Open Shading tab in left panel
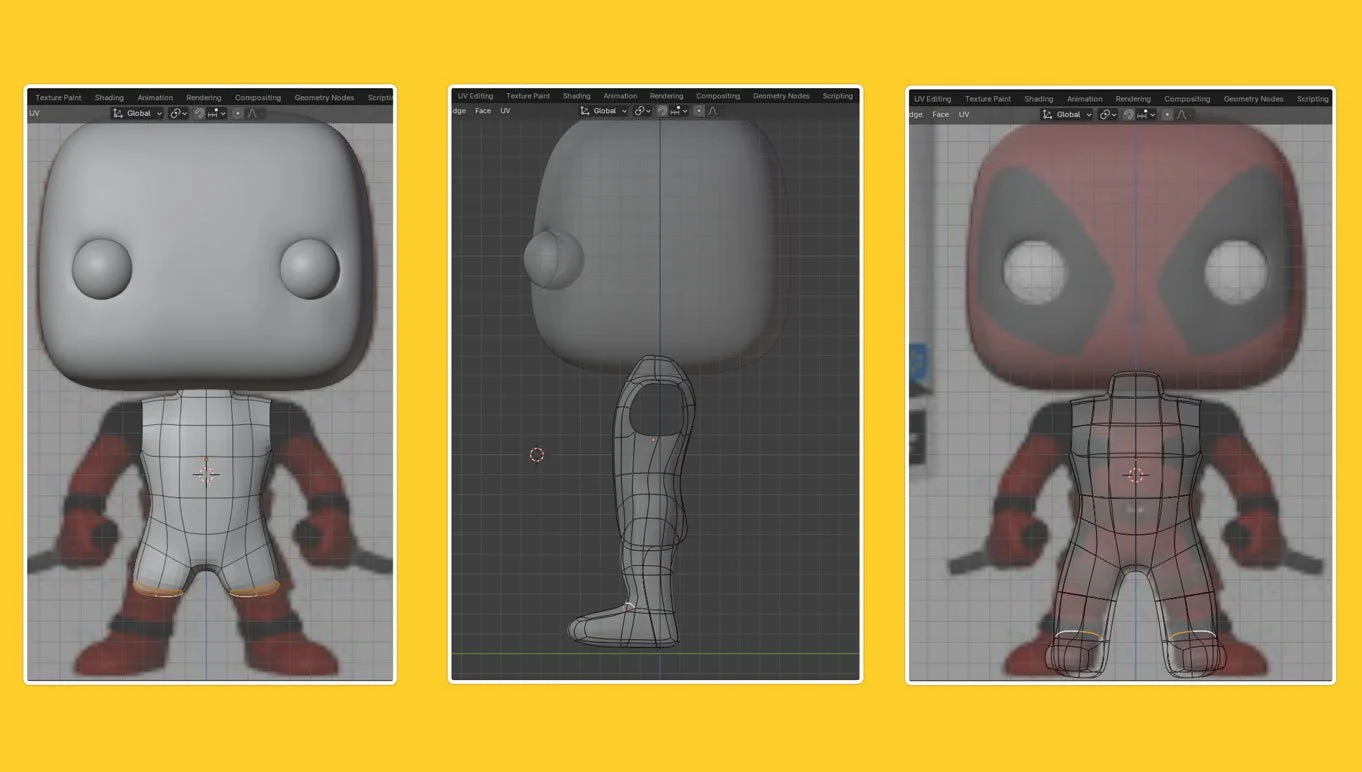The image size is (1362, 772). coord(109,98)
